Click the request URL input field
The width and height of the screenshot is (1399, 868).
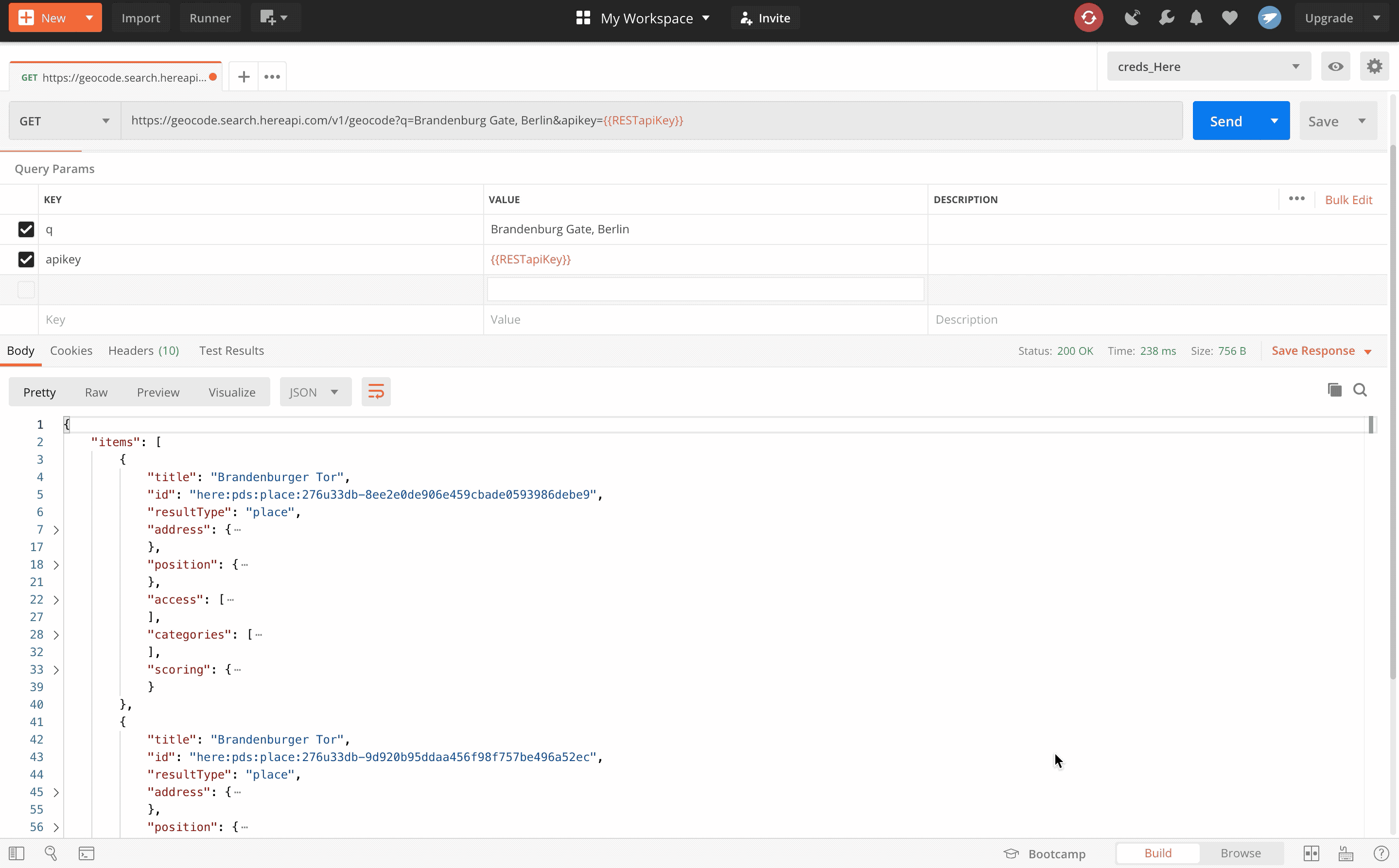(651, 121)
